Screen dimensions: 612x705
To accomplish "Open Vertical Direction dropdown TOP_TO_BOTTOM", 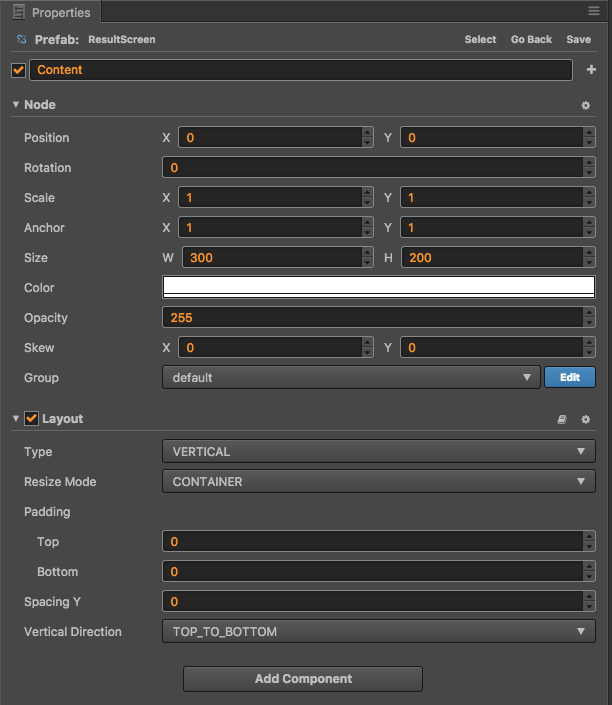I will click(379, 631).
